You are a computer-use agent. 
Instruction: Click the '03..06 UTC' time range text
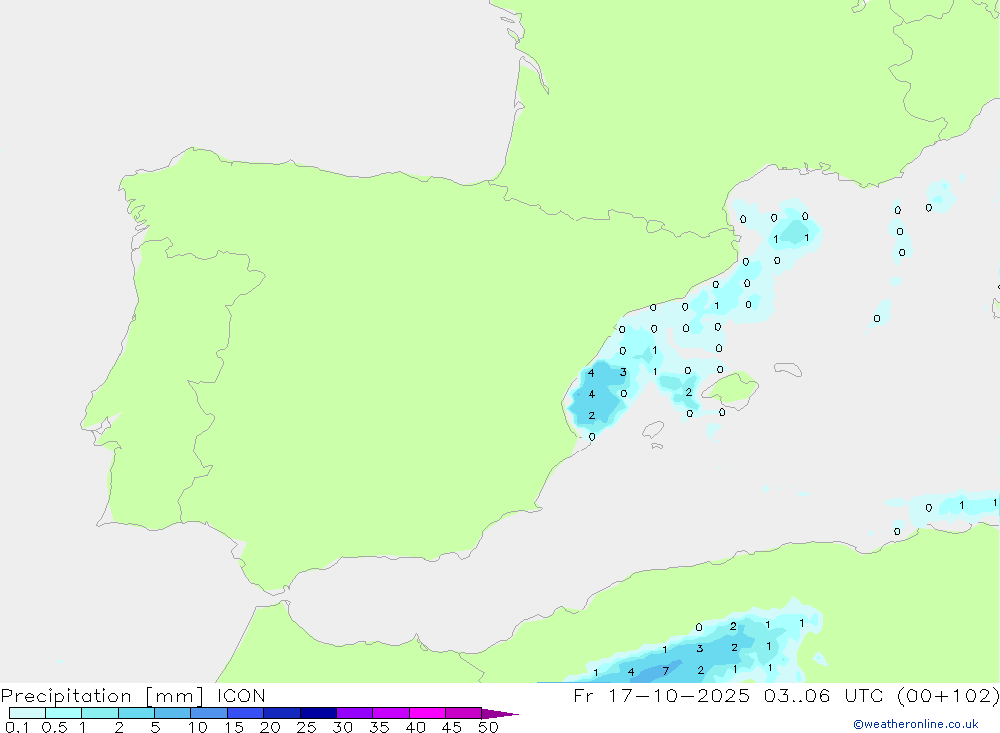tap(824, 695)
